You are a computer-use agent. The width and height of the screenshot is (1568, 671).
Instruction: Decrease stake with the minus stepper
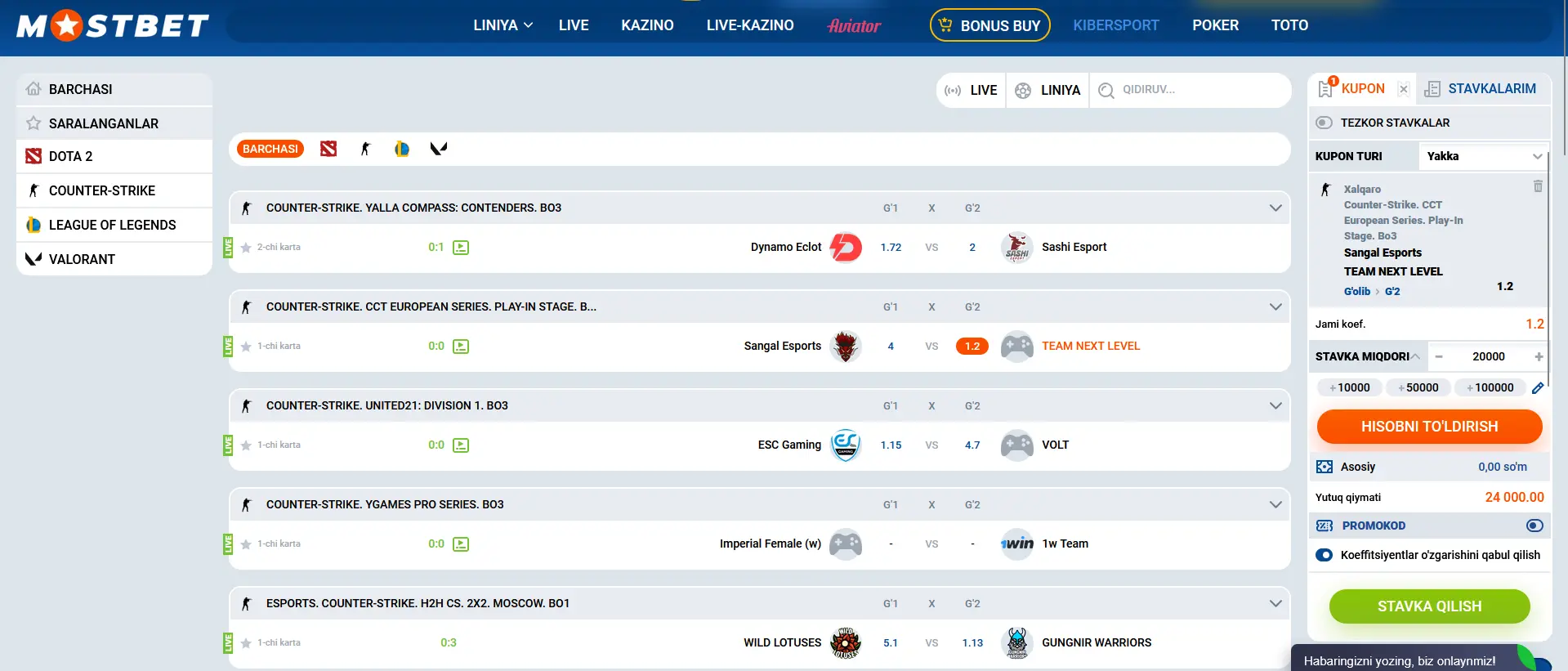click(x=1439, y=356)
